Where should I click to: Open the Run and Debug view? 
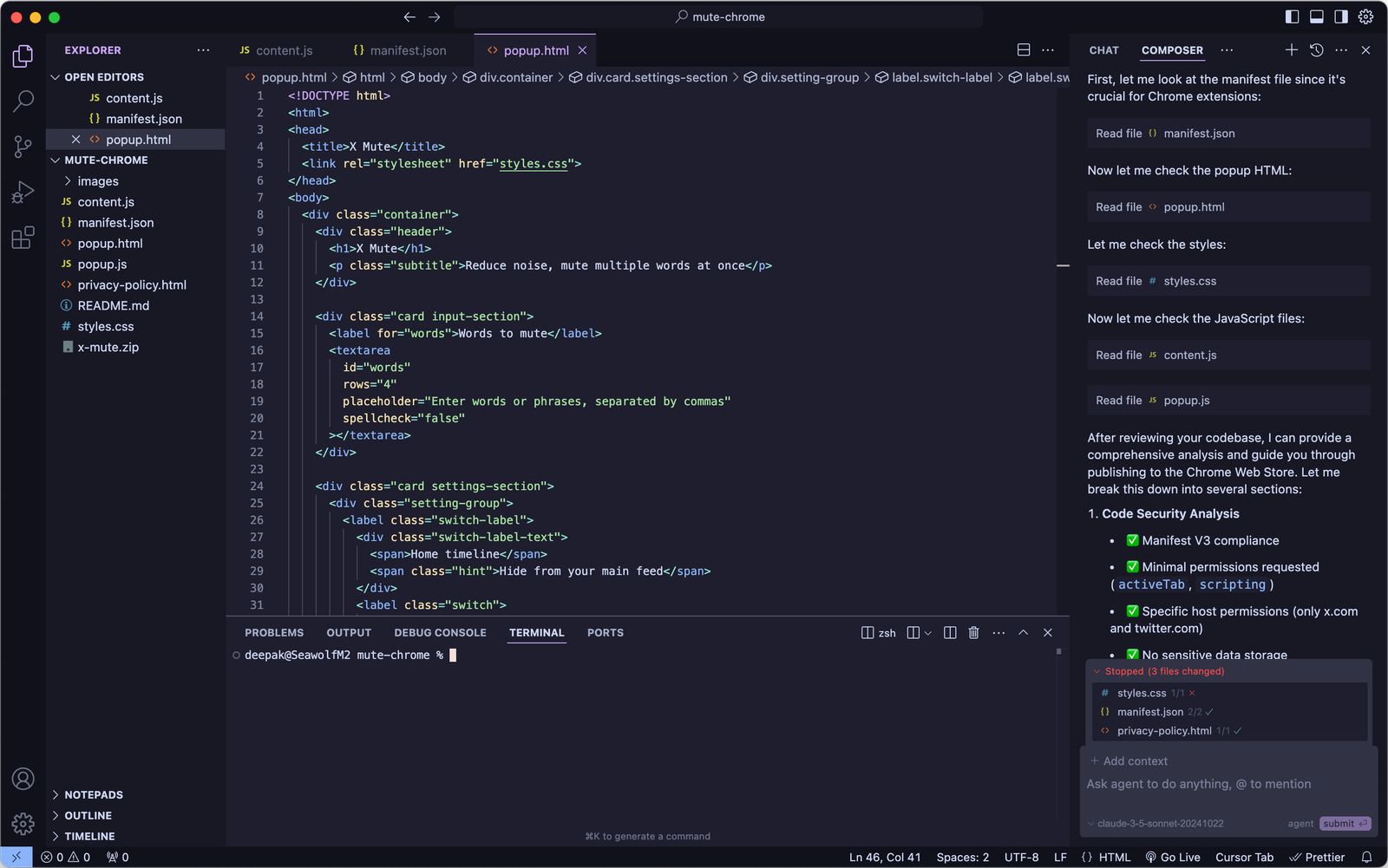(x=22, y=192)
